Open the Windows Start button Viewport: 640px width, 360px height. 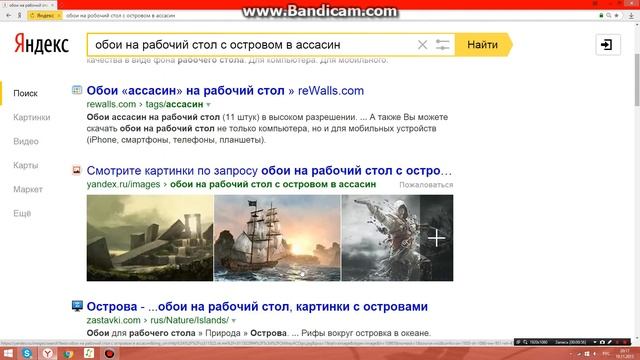[8, 353]
